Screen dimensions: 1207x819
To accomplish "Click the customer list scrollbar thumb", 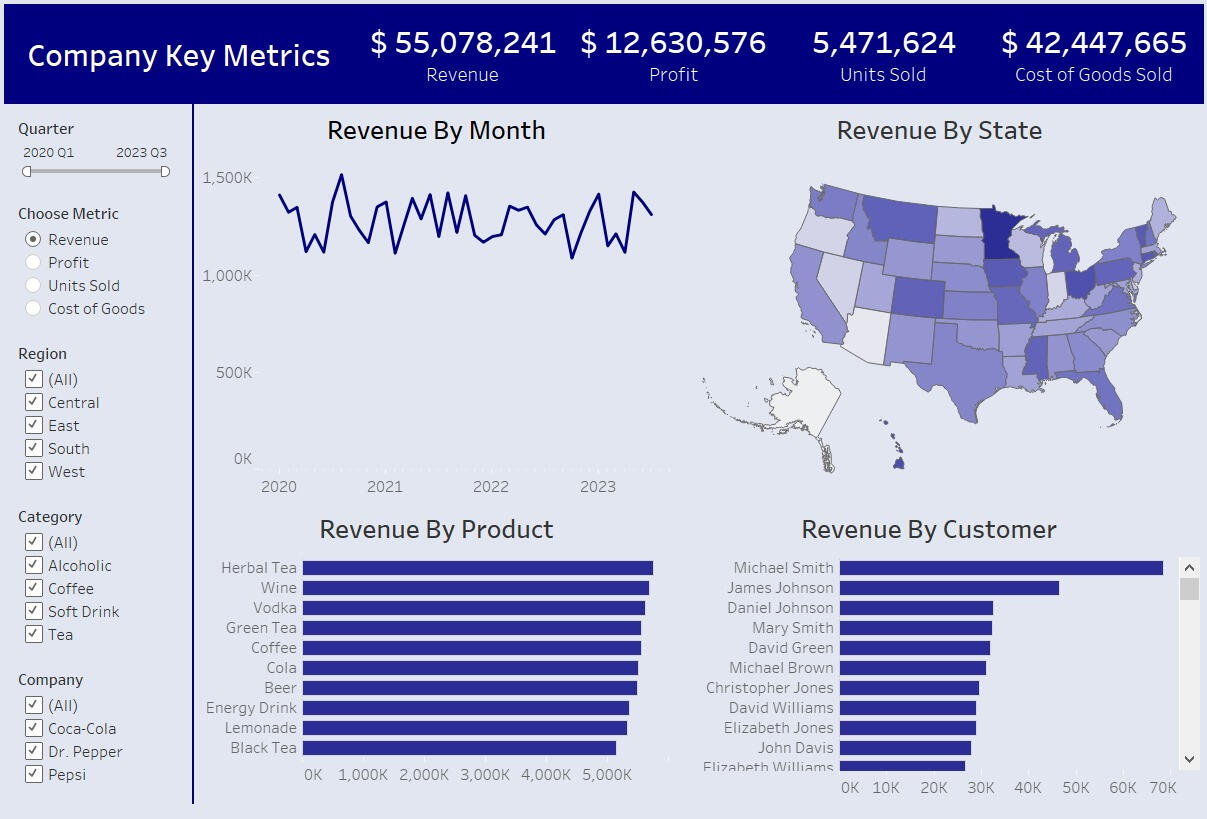I will pyautogui.click(x=1189, y=589).
